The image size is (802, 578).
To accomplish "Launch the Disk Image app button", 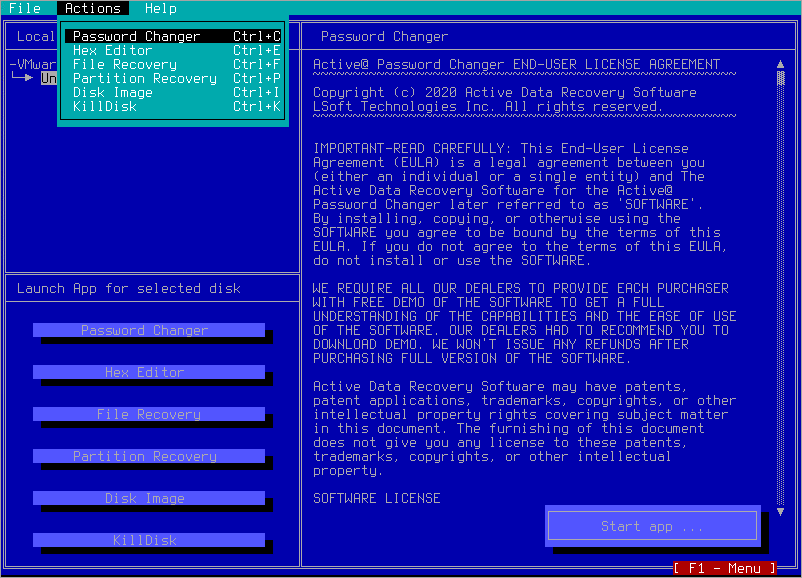I will point(149,498).
